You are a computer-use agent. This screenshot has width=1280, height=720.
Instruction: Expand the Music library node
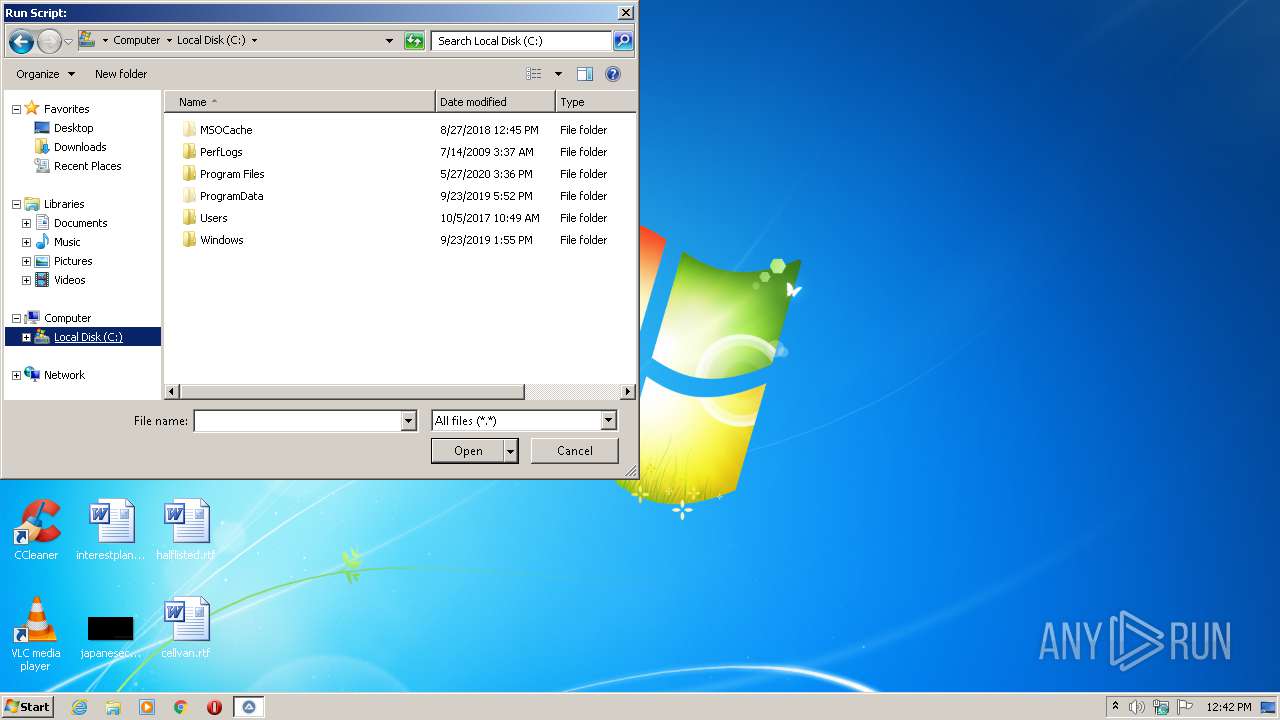[26, 242]
